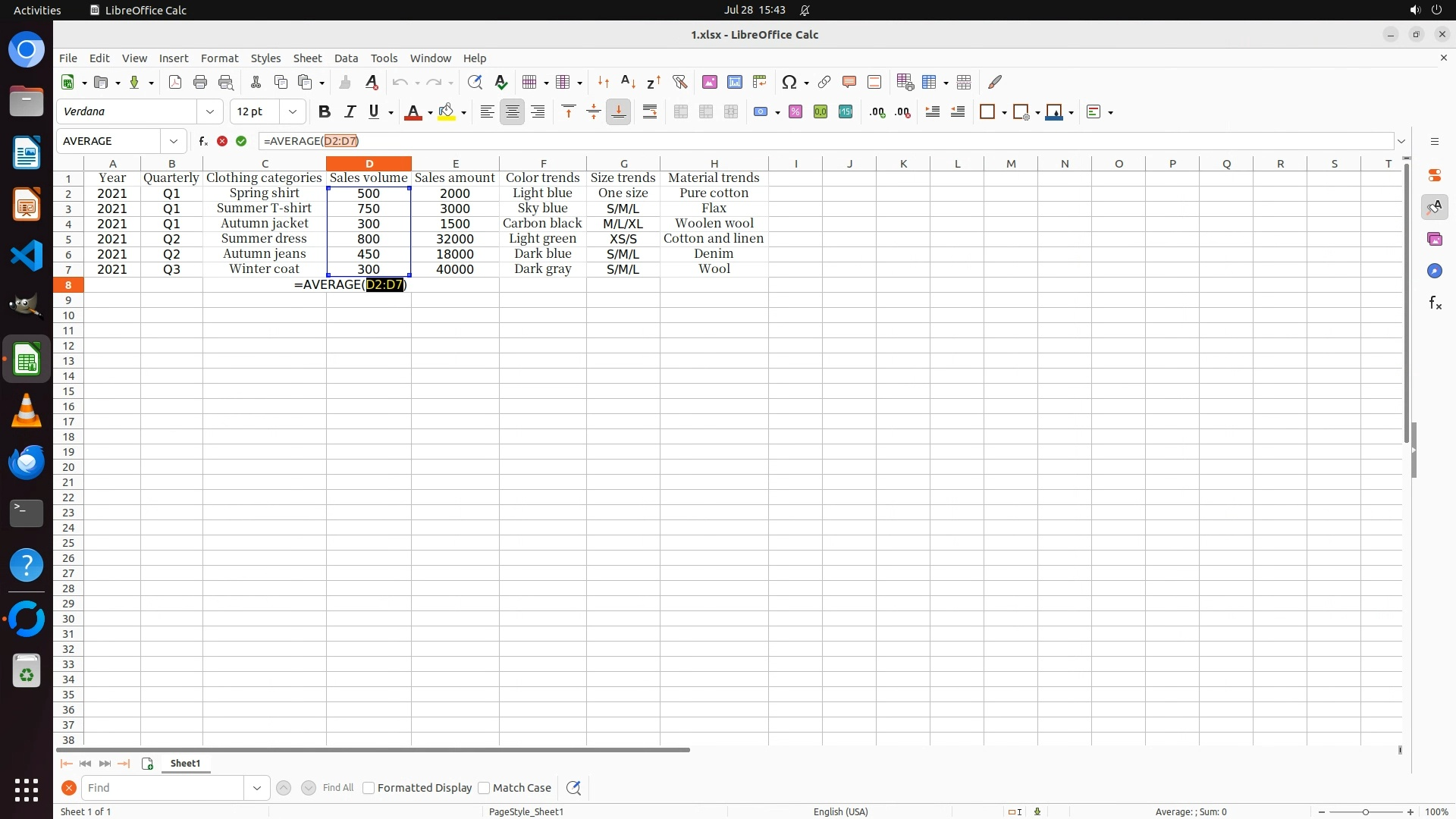1456x819 pixels.
Task: Accept the formula with green checkmark
Action: point(241,141)
